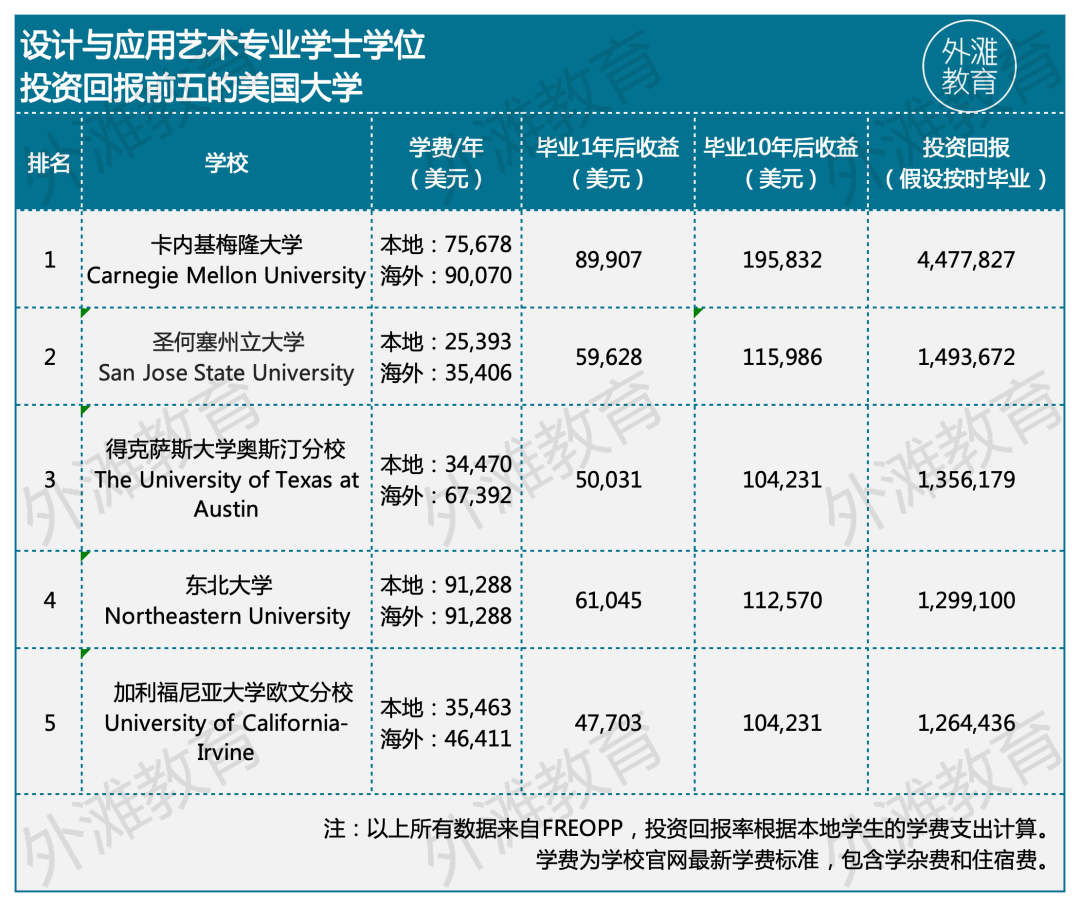Select 得克萨斯大学奥斯汀分校 text
Image resolution: width=1080 pixels, height=907 pixels.
point(226,449)
